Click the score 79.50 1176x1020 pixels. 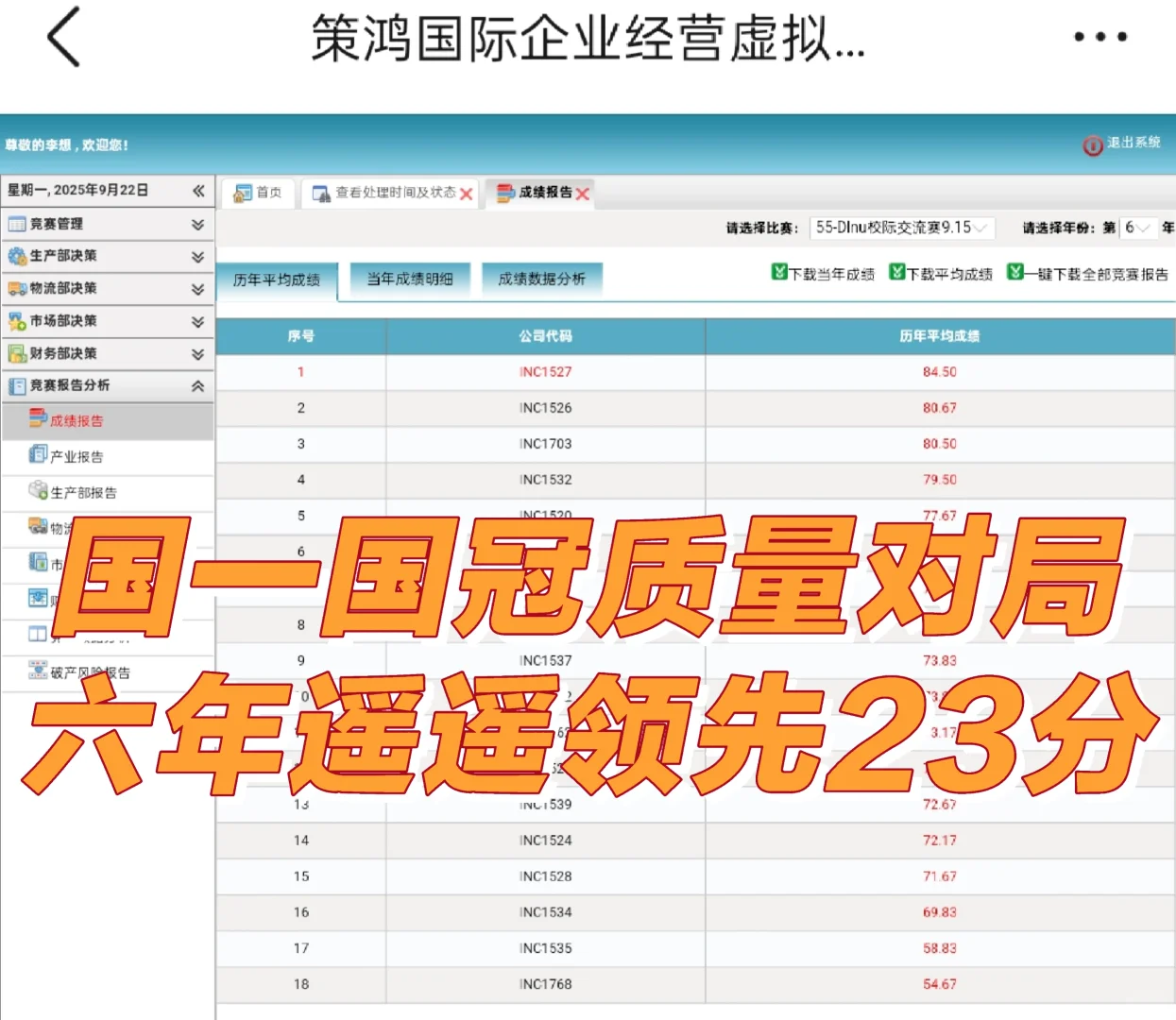click(x=940, y=480)
